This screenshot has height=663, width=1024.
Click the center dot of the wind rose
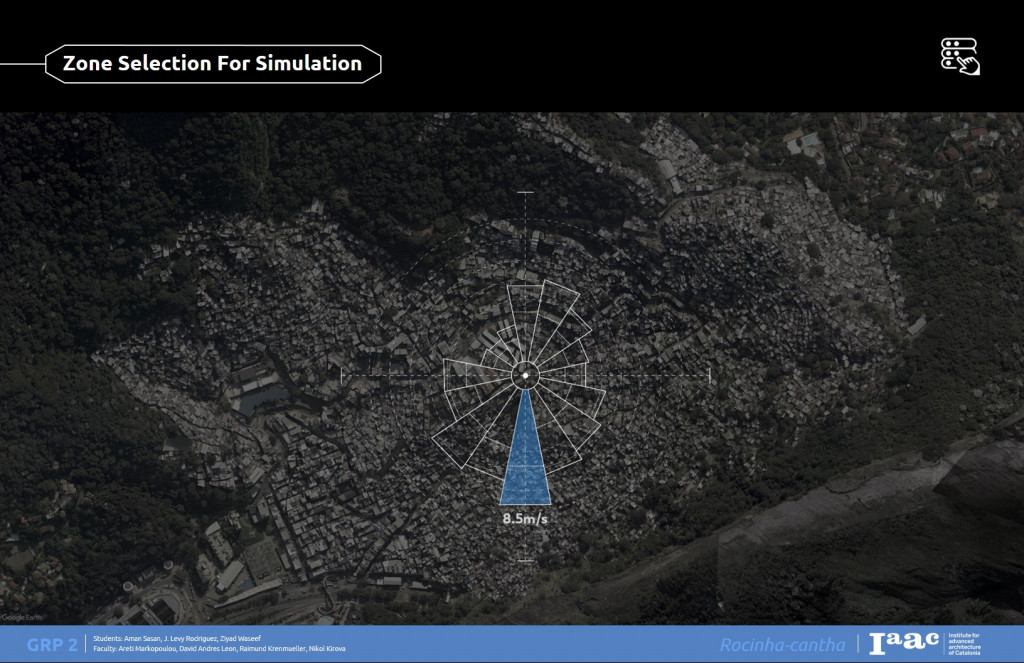pos(525,376)
